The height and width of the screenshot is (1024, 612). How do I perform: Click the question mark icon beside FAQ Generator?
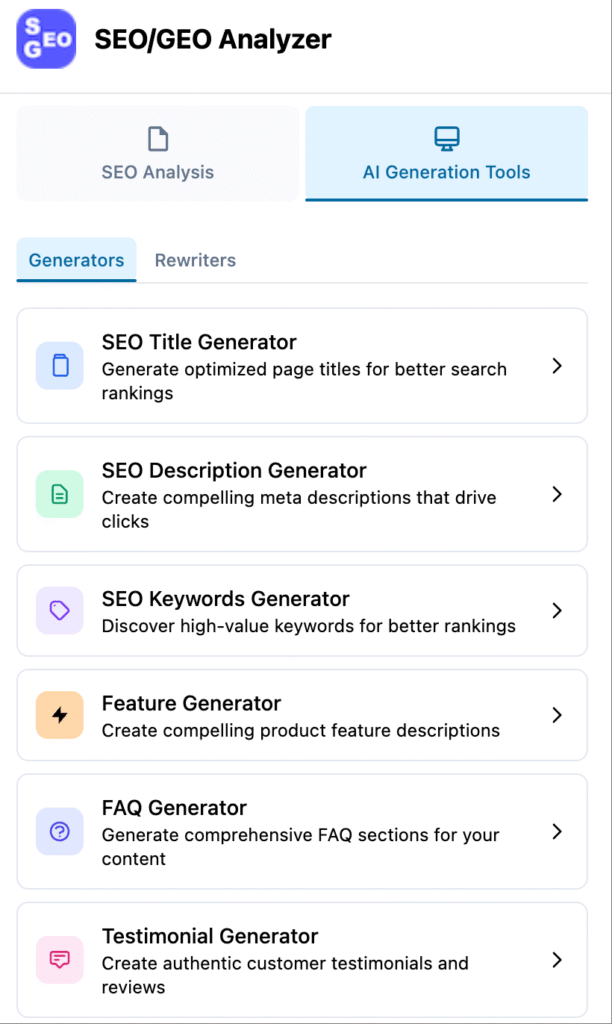pos(59,832)
